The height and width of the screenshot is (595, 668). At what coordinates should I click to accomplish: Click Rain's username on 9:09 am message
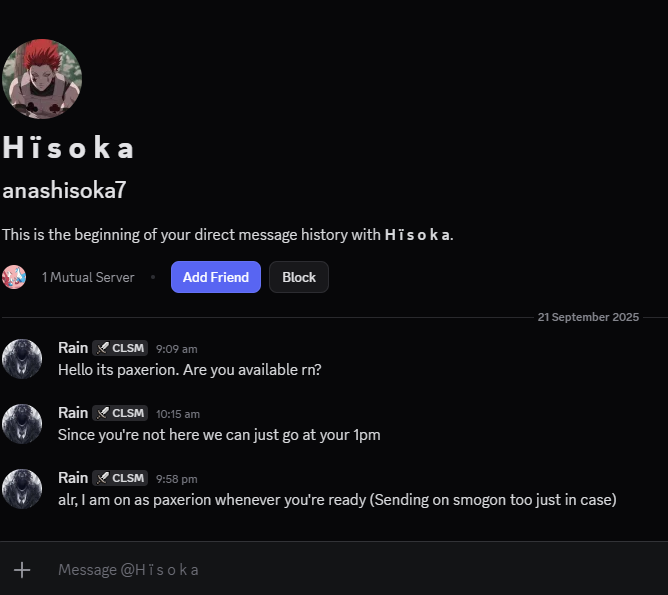(x=73, y=348)
